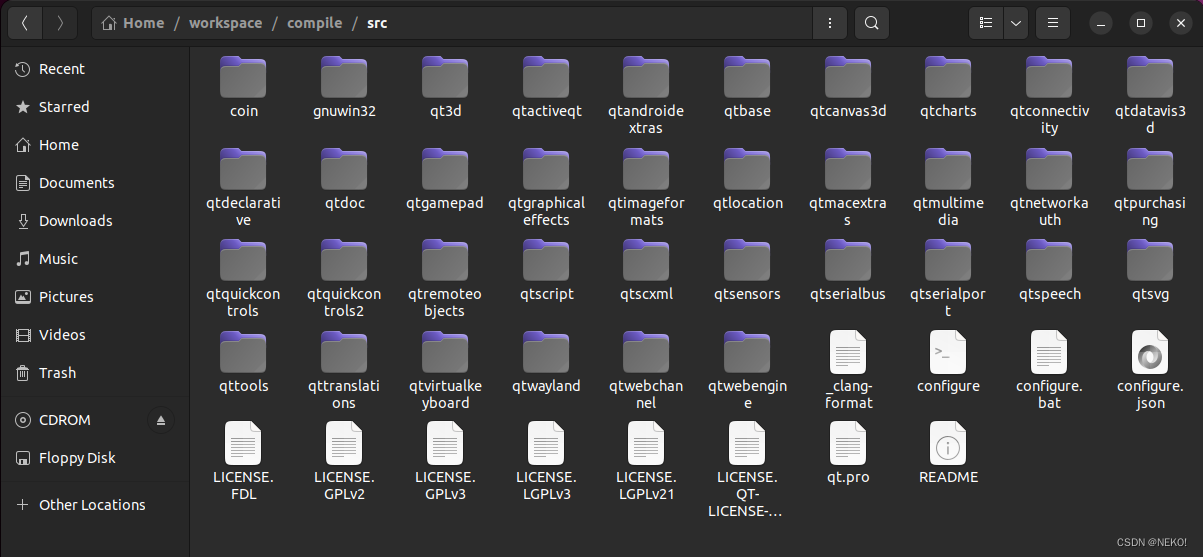The width and height of the screenshot is (1203, 557).
Task: Switch to list view icon
Action: click(985, 22)
